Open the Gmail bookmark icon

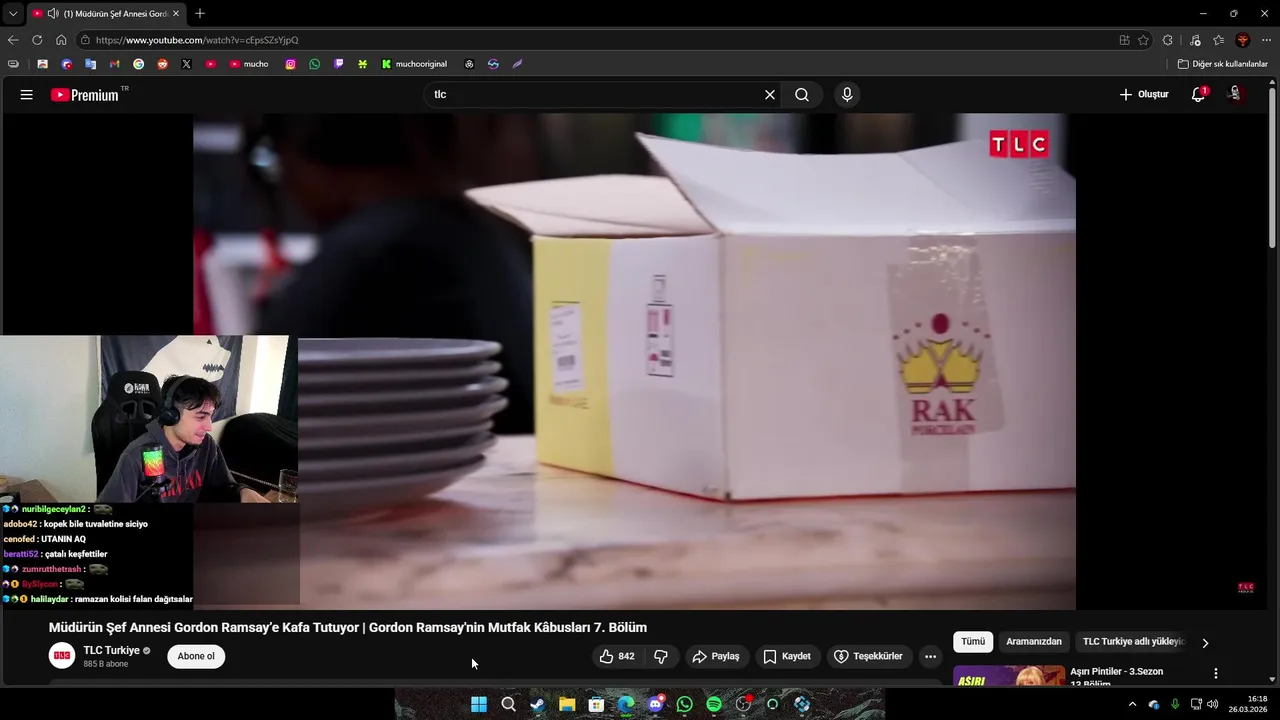[x=114, y=64]
